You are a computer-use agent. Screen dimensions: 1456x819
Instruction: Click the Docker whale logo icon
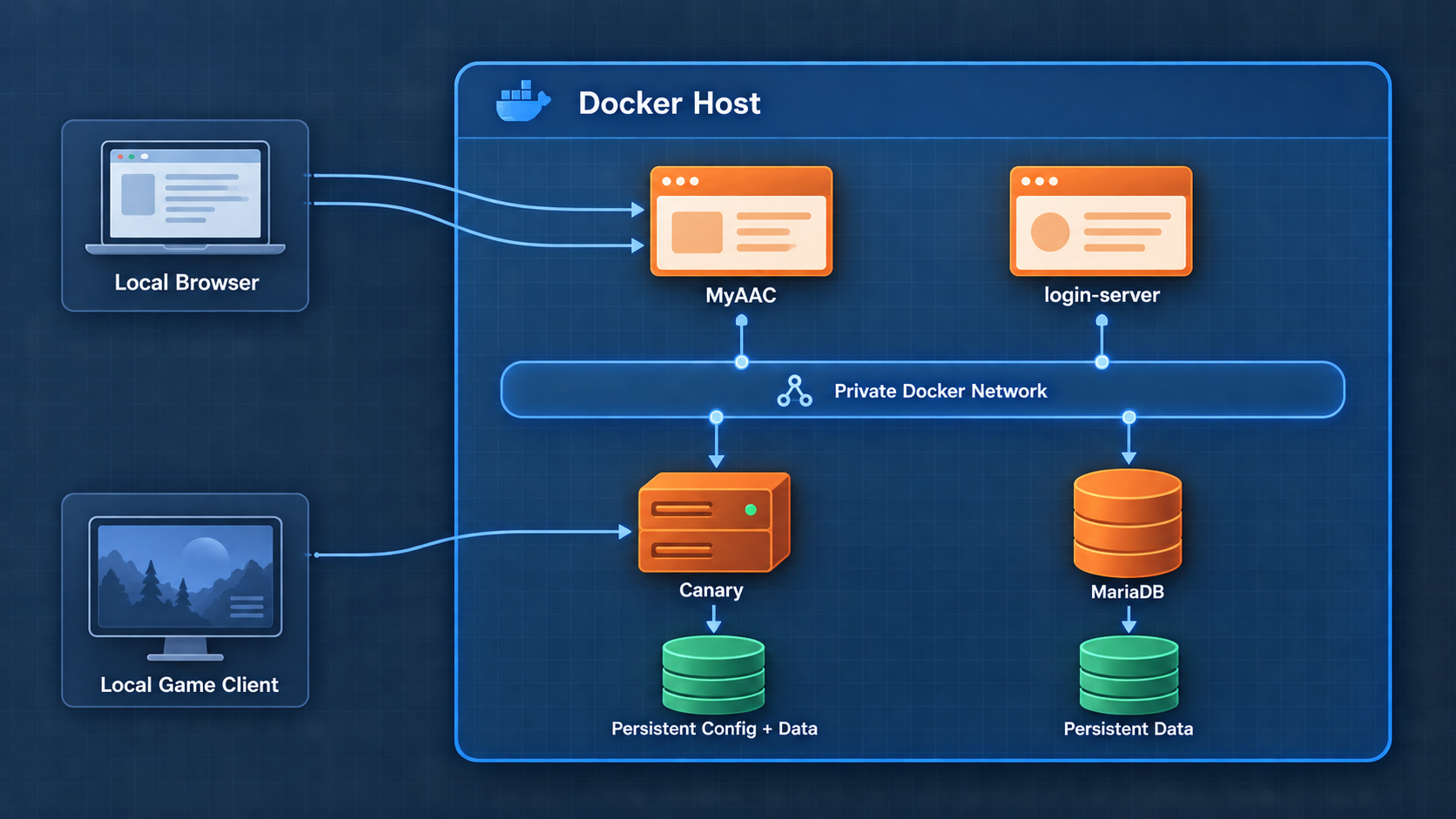522,101
